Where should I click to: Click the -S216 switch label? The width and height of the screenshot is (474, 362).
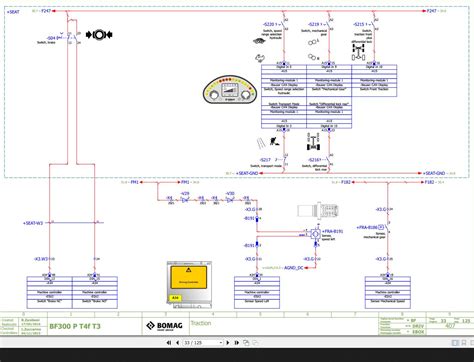314,160
